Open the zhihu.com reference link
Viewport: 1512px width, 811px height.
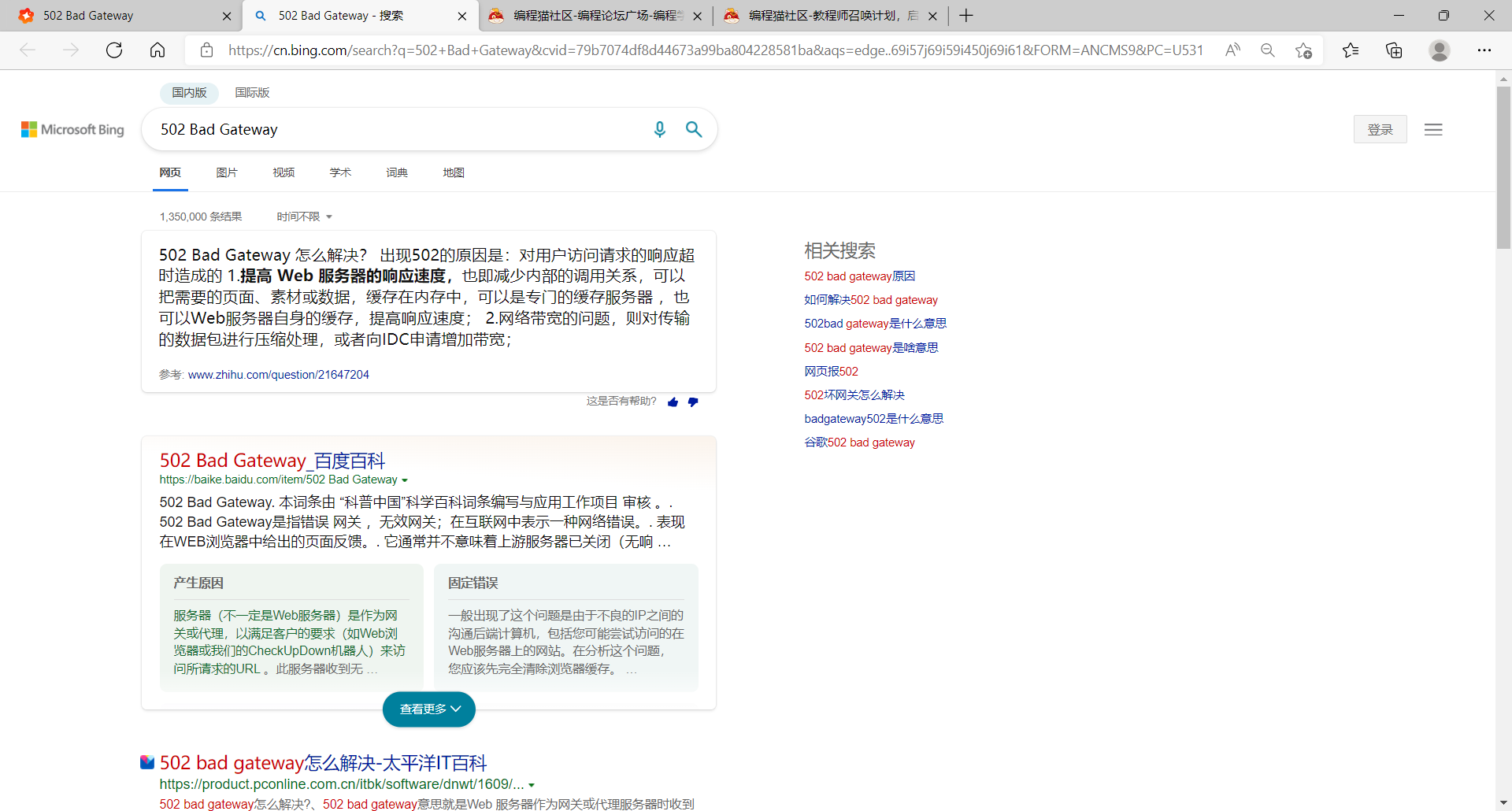[279, 375]
